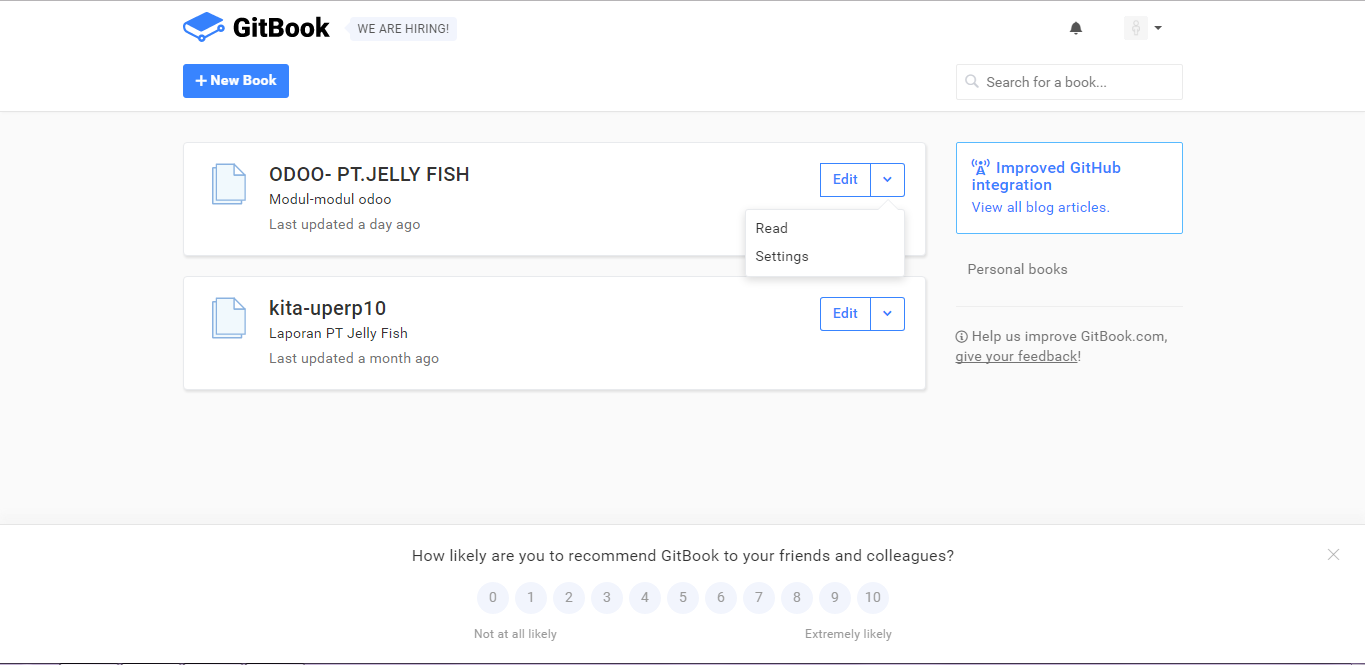Screen dimensions: 1365x665
Task: Select rating 5 in the survey
Action: pos(683,598)
